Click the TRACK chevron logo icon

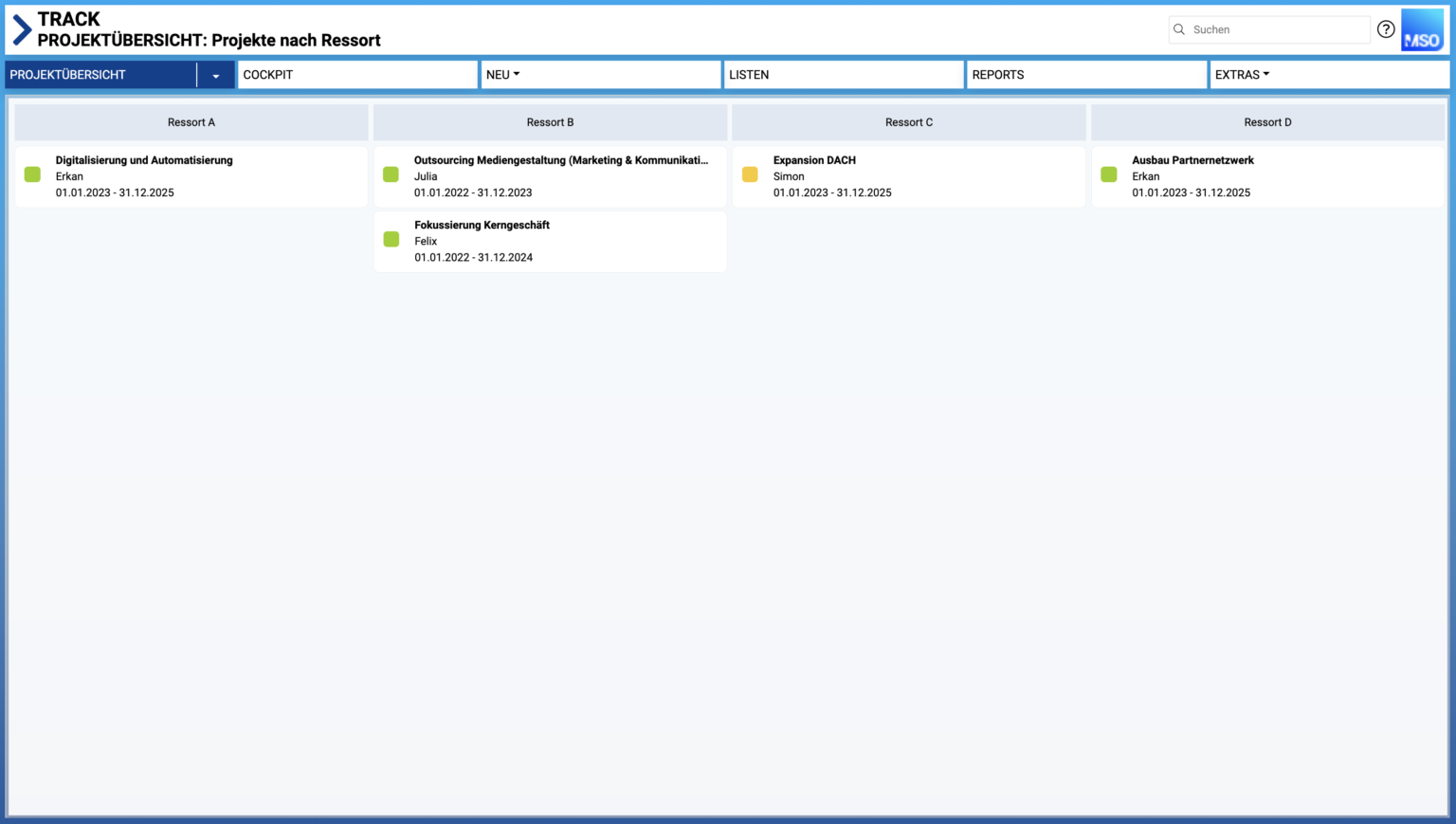[x=21, y=29]
